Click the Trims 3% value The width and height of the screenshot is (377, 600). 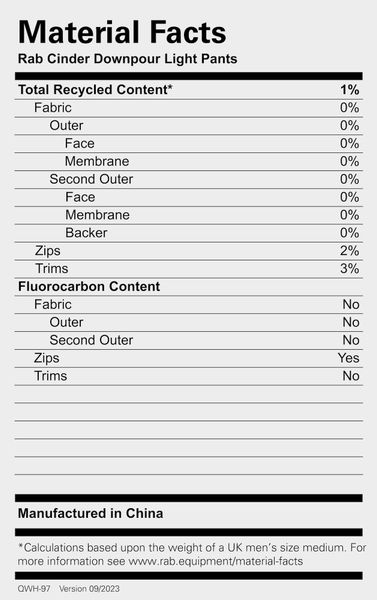tap(349, 269)
